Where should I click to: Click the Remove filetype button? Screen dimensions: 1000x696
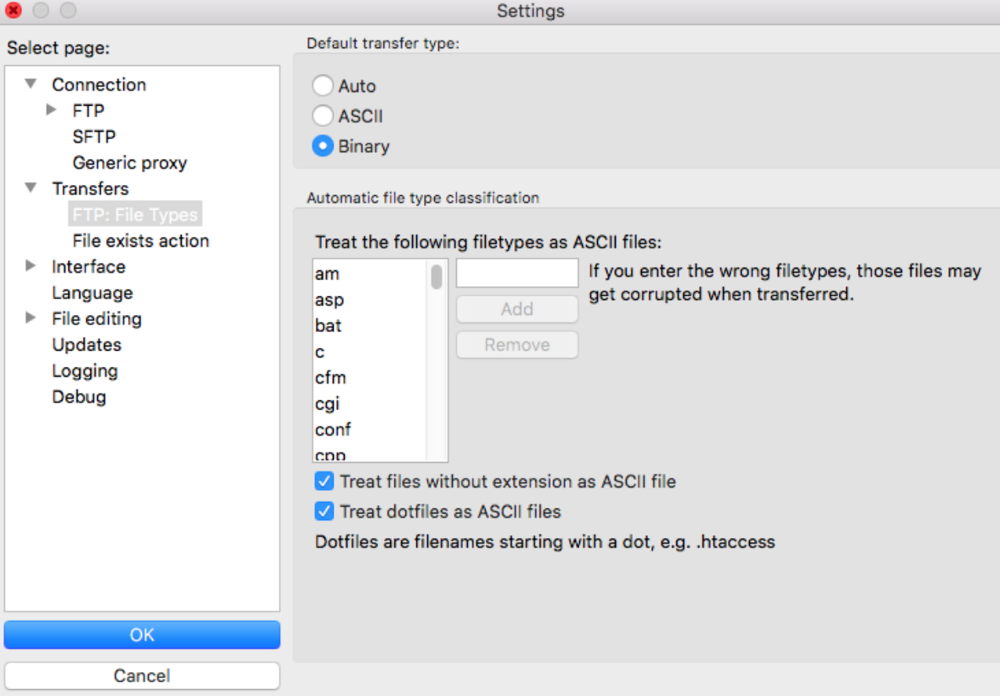click(x=517, y=345)
